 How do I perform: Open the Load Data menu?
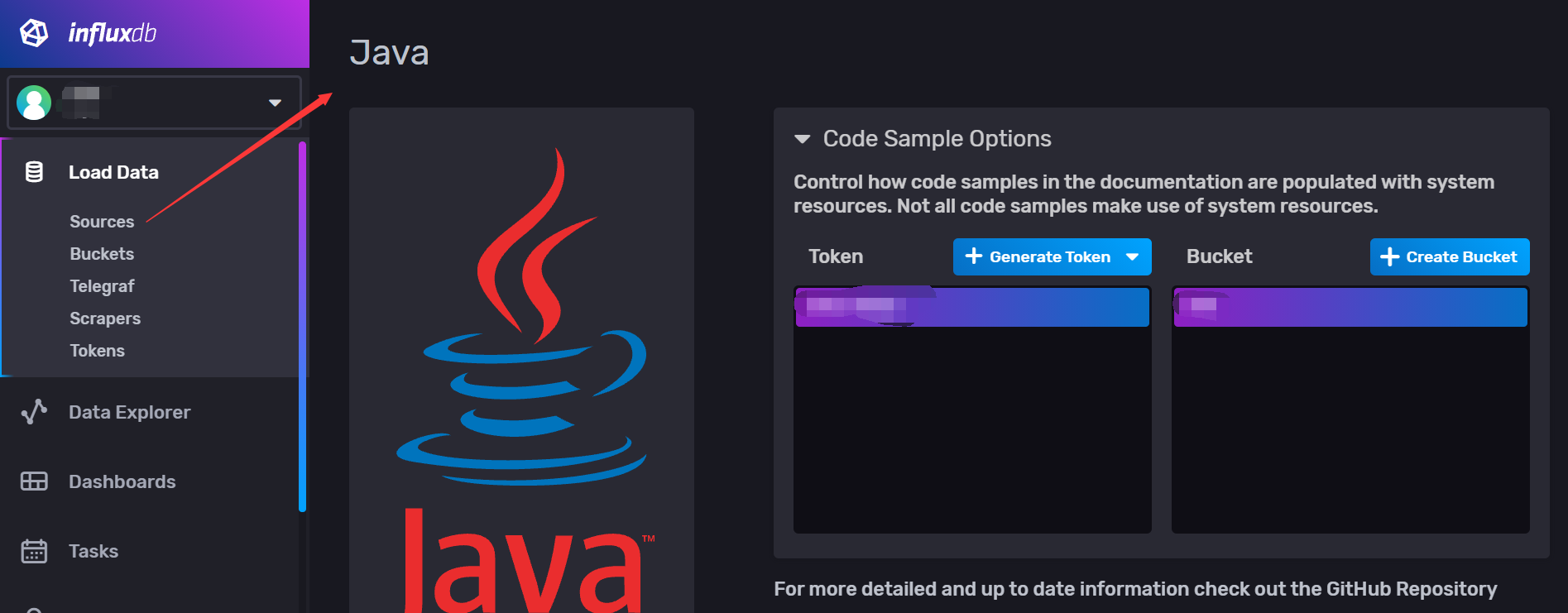coord(113,172)
